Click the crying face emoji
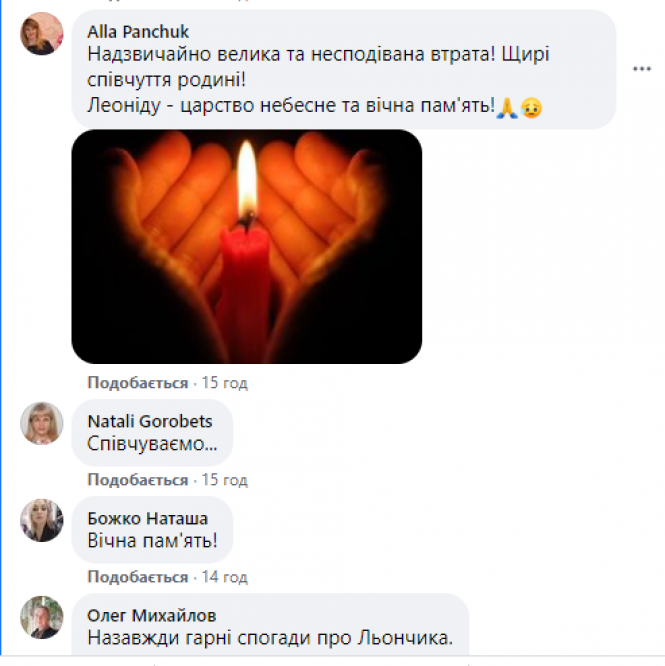The height and width of the screenshot is (666, 665). [531, 107]
